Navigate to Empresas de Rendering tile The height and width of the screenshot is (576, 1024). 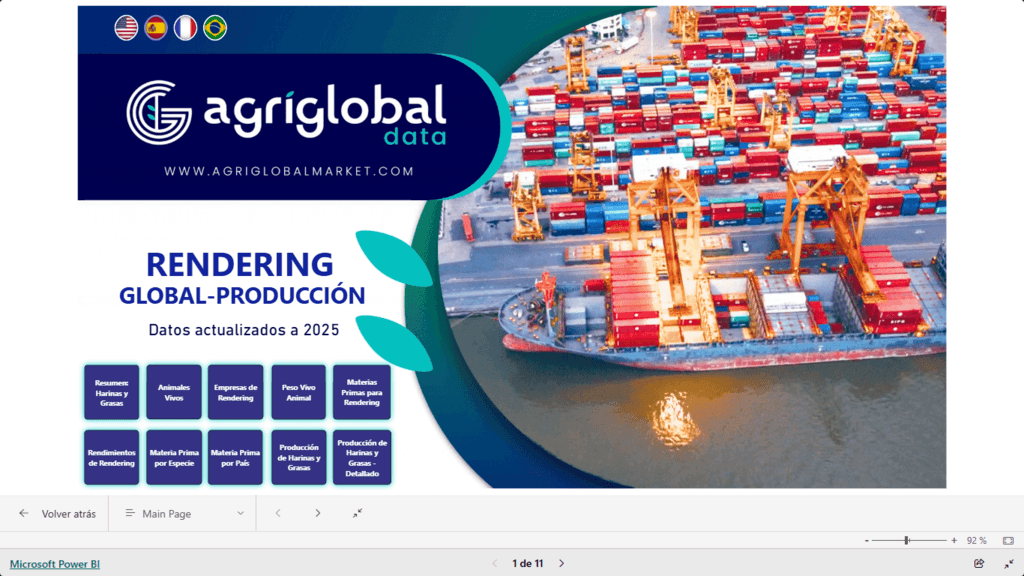click(236, 392)
